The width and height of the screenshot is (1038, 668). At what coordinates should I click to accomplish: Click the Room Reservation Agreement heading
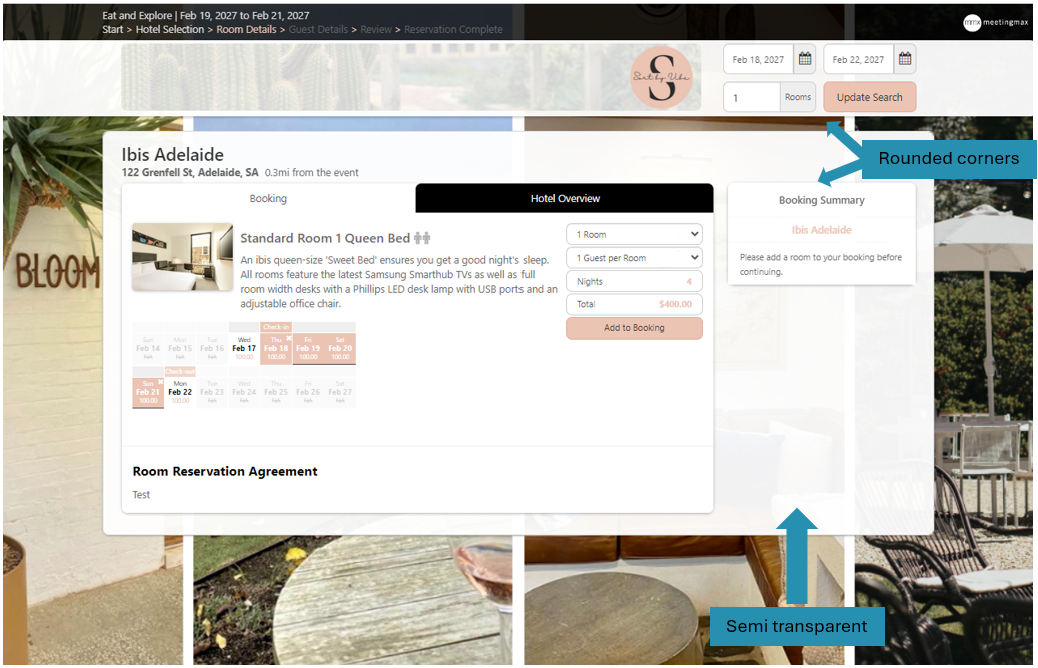coord(225,471)
